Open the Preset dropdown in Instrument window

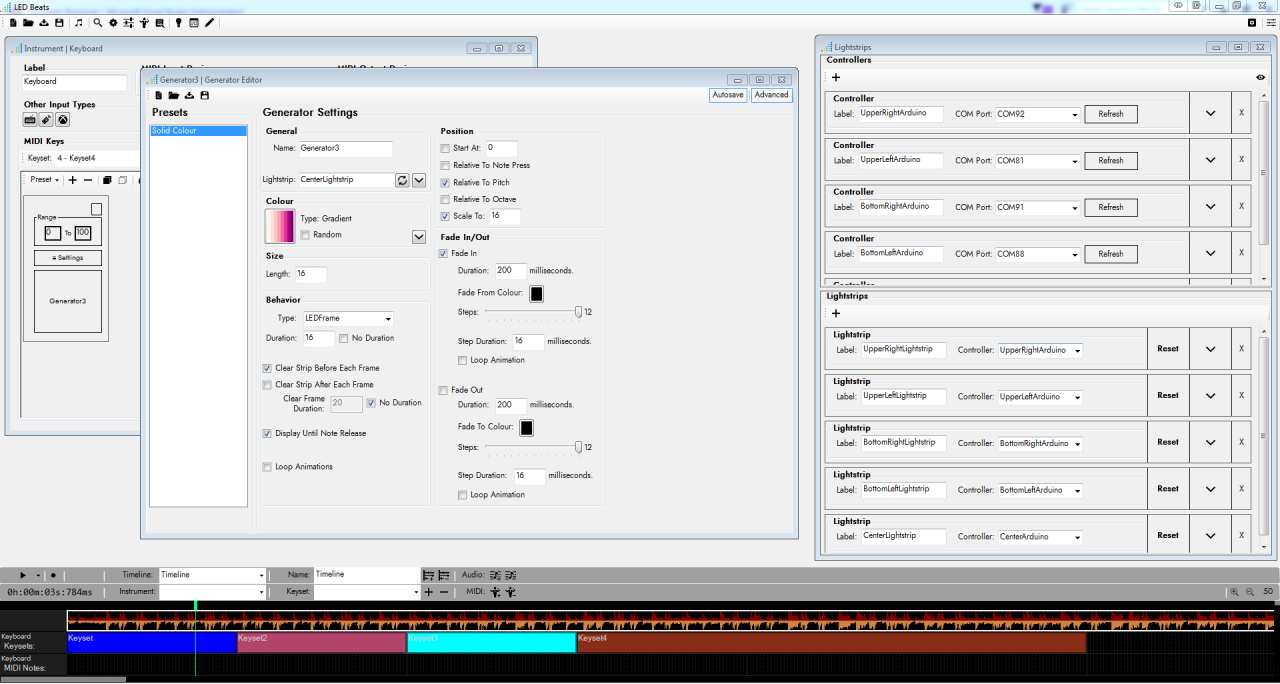pos(44,180)
